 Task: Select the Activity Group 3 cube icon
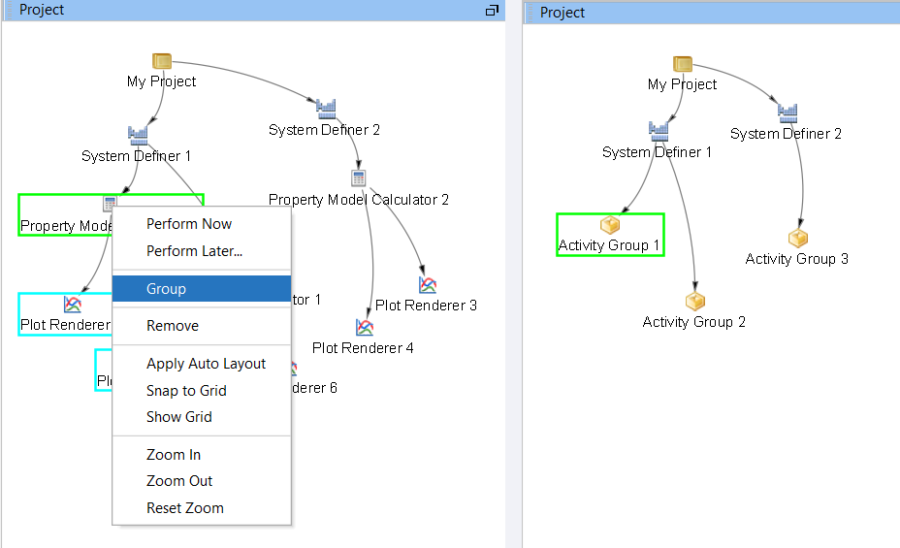[797, 239]
